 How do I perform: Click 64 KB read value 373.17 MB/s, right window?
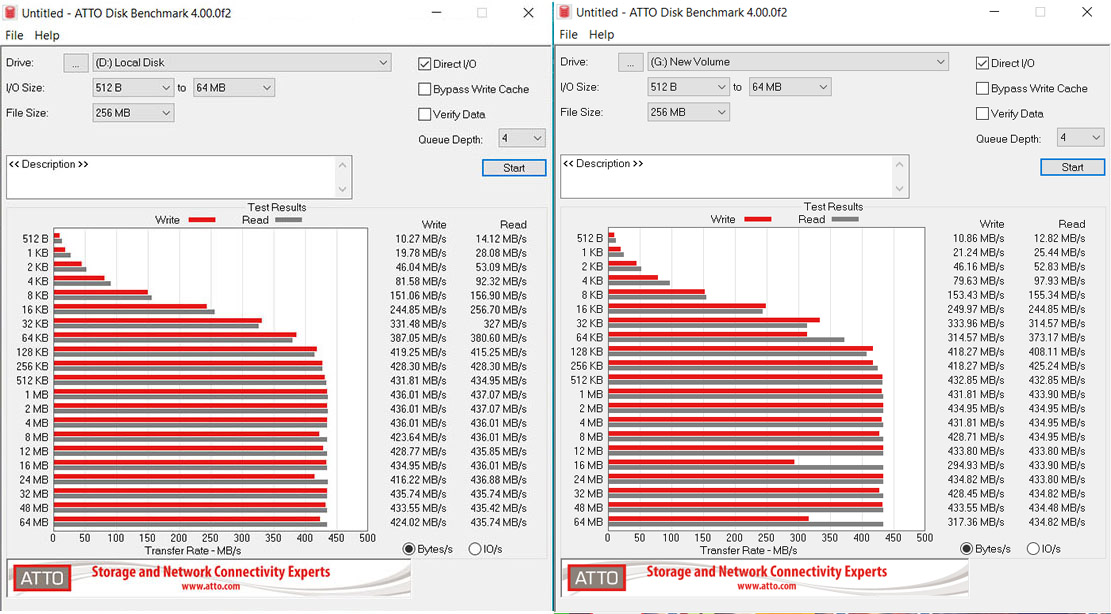[x=1056, y=338]
